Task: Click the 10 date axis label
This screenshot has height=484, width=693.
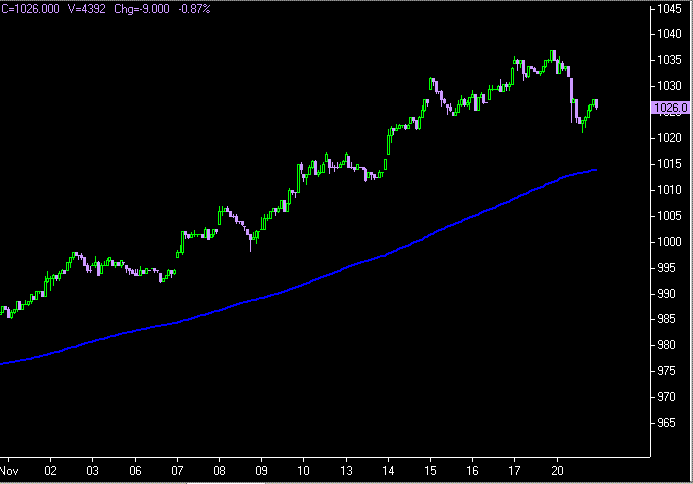Action: click(303, 471)
